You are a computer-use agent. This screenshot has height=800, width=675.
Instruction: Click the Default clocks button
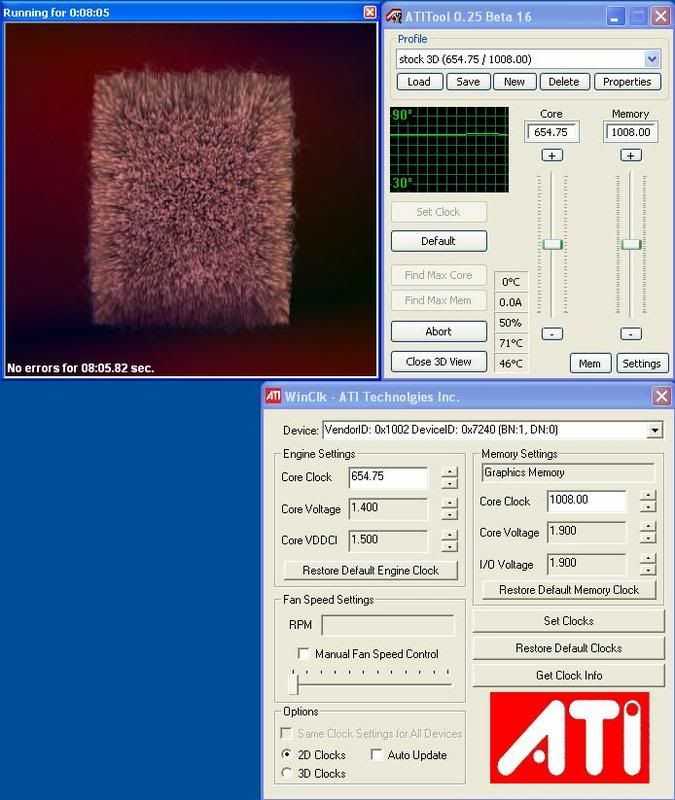click(x=439, y=241)
